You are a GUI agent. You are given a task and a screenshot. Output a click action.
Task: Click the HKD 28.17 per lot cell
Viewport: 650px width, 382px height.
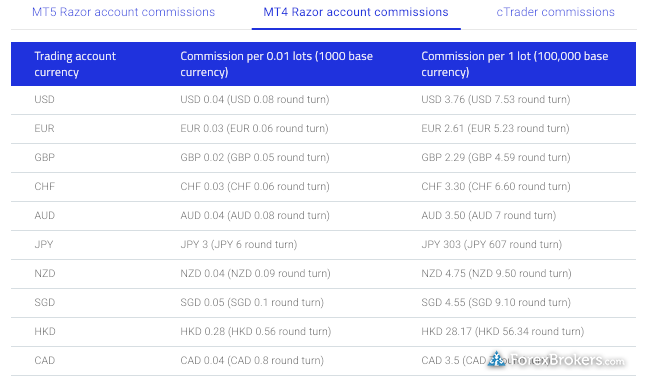click(x=502, y=331)
